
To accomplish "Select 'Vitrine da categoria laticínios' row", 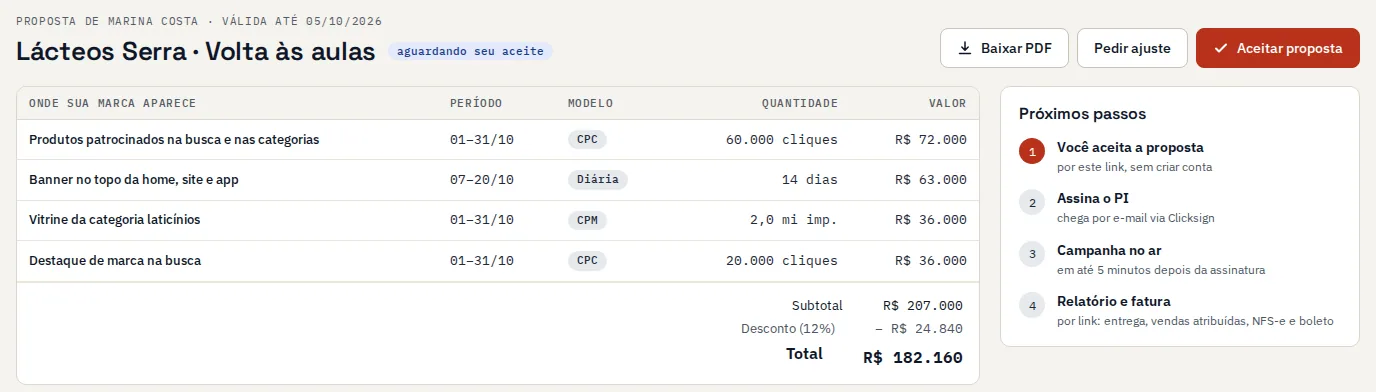I will (x=498, y=220).
